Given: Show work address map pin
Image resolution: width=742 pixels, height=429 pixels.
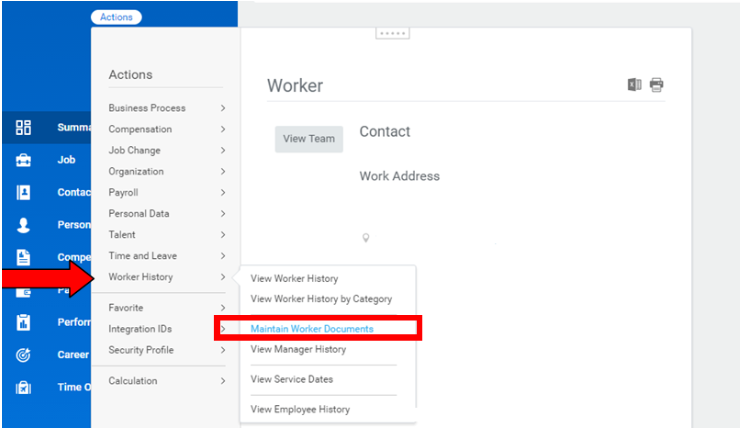Looking at the screenshot, I should 365,237.
